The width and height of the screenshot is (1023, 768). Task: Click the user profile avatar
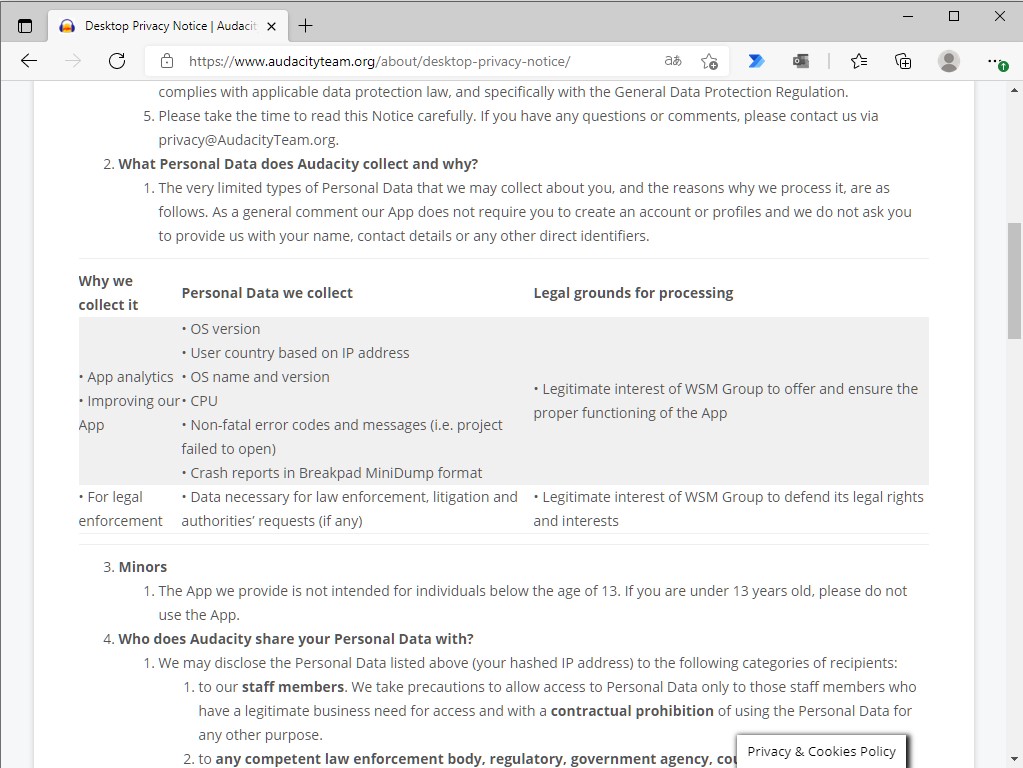coord(949,61)
